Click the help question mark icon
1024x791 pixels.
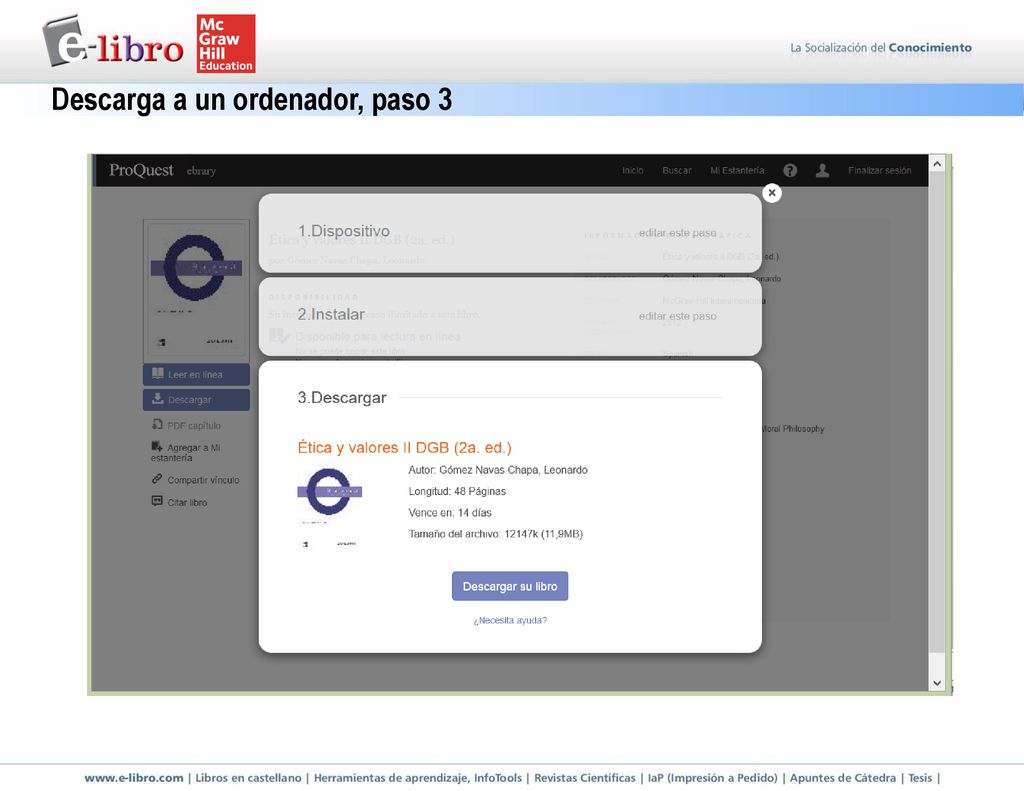point(790,170)
